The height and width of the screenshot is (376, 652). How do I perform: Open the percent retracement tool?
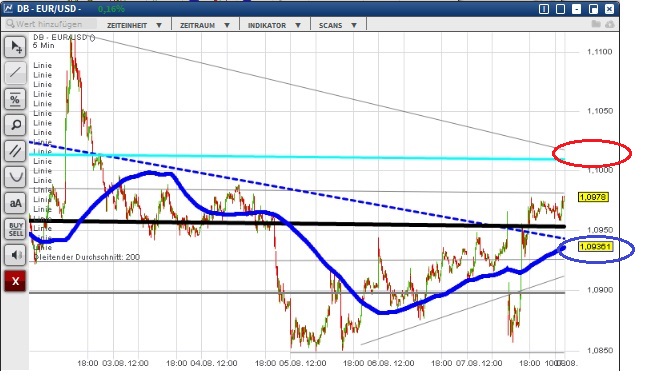point(15,99)
